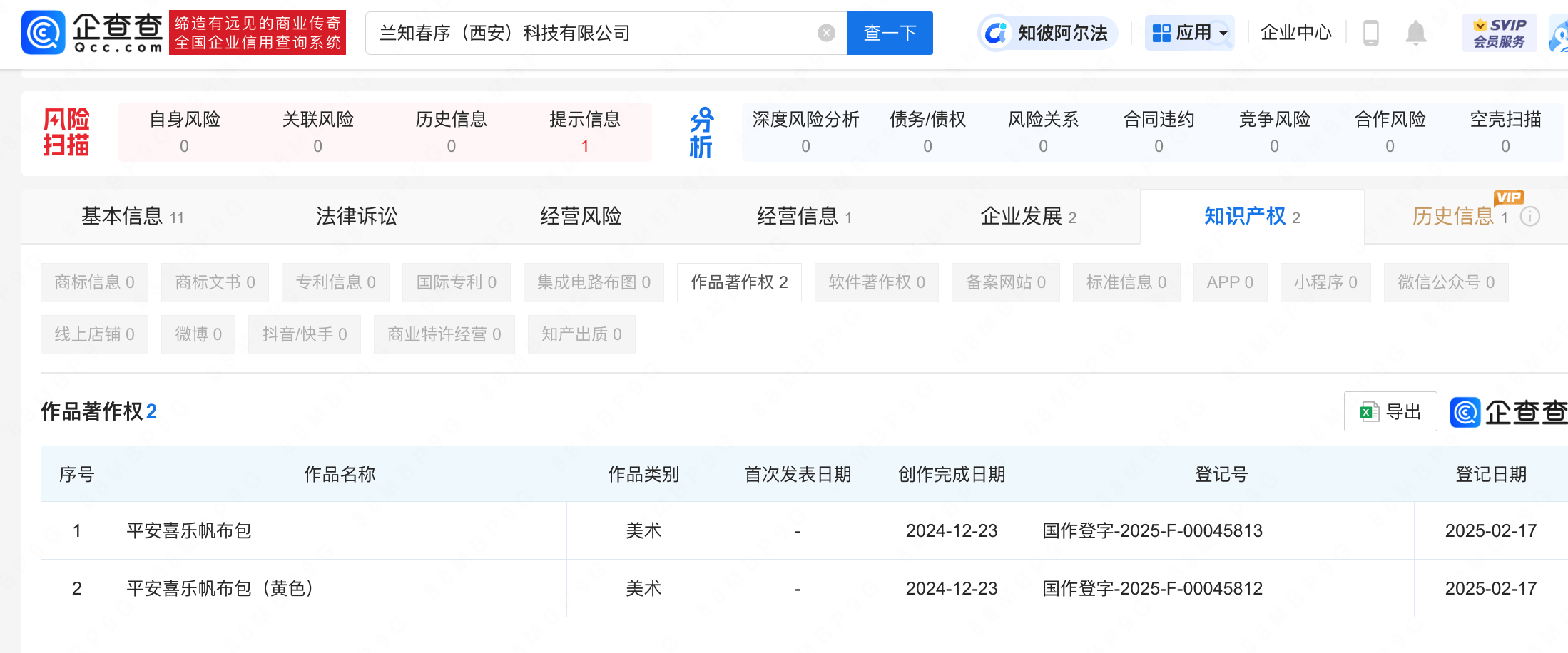Open the mobile app phone icon

1370,32
